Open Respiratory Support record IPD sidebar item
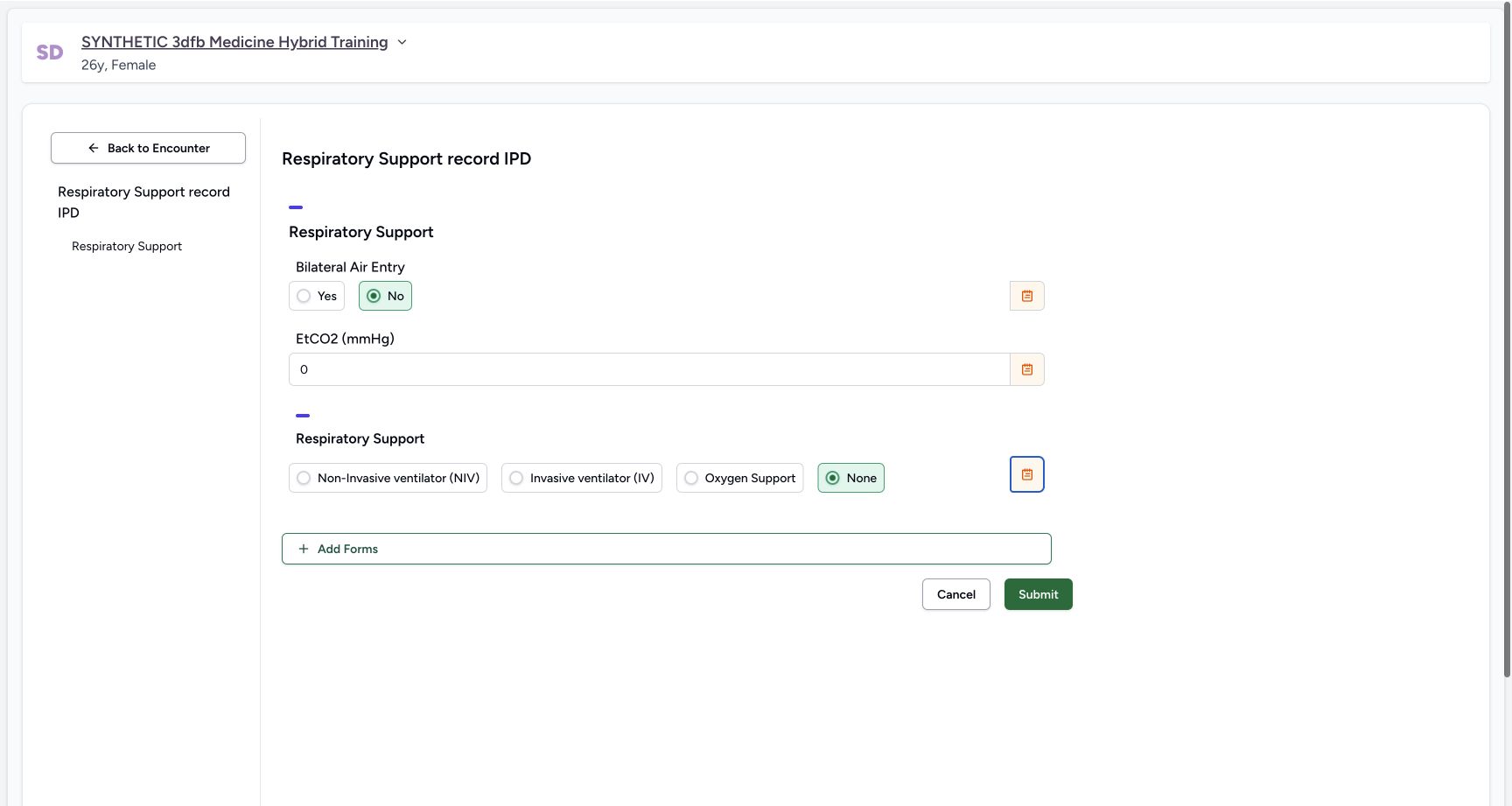The width and height of the screenshot is (1512, 806). click(144, 202)
